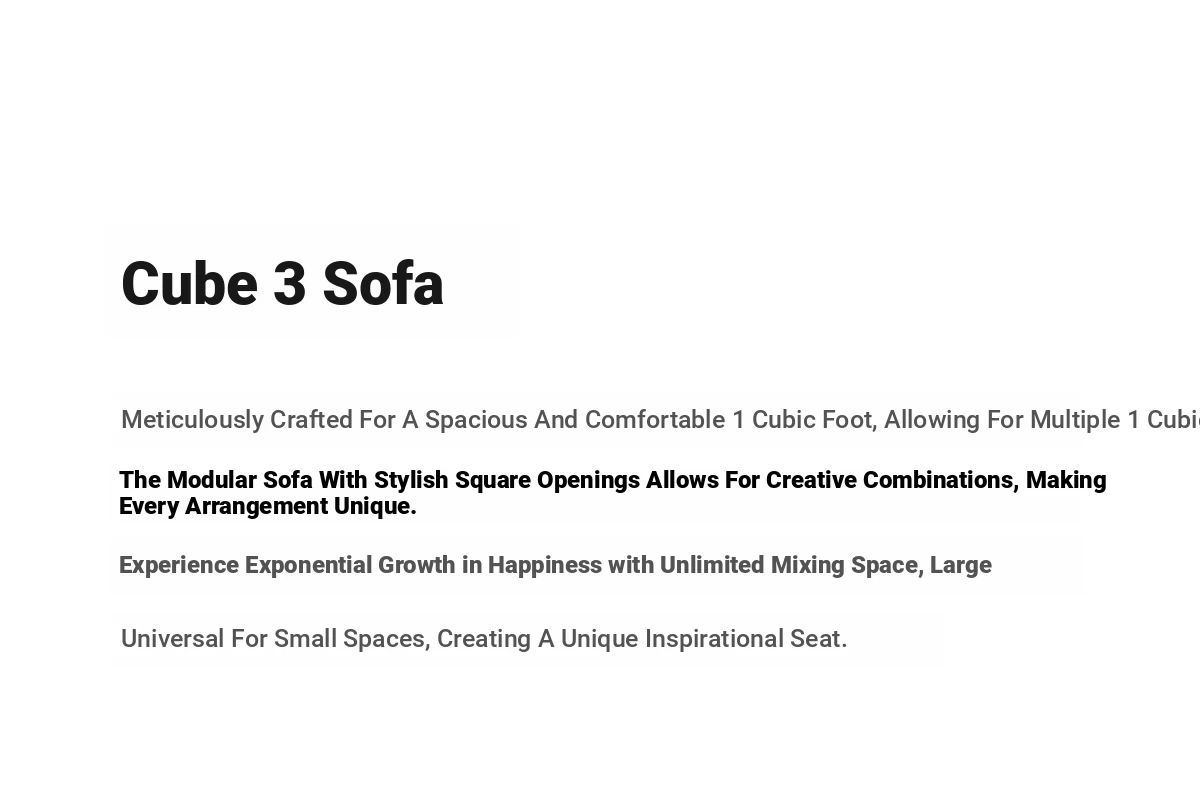
Task: Click the phrase "Unique Inspirational Seat."
Action: [x=704, y=639]
